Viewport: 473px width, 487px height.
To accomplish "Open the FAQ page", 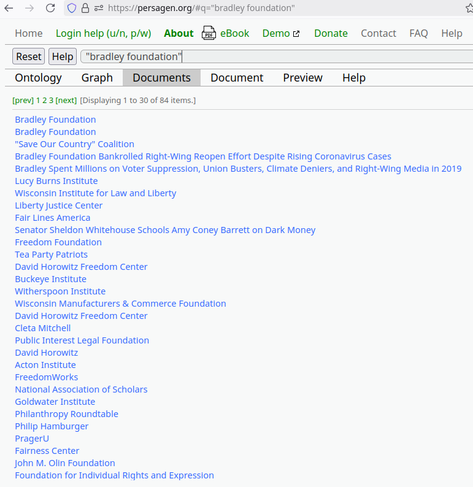I will coord(419,33).
